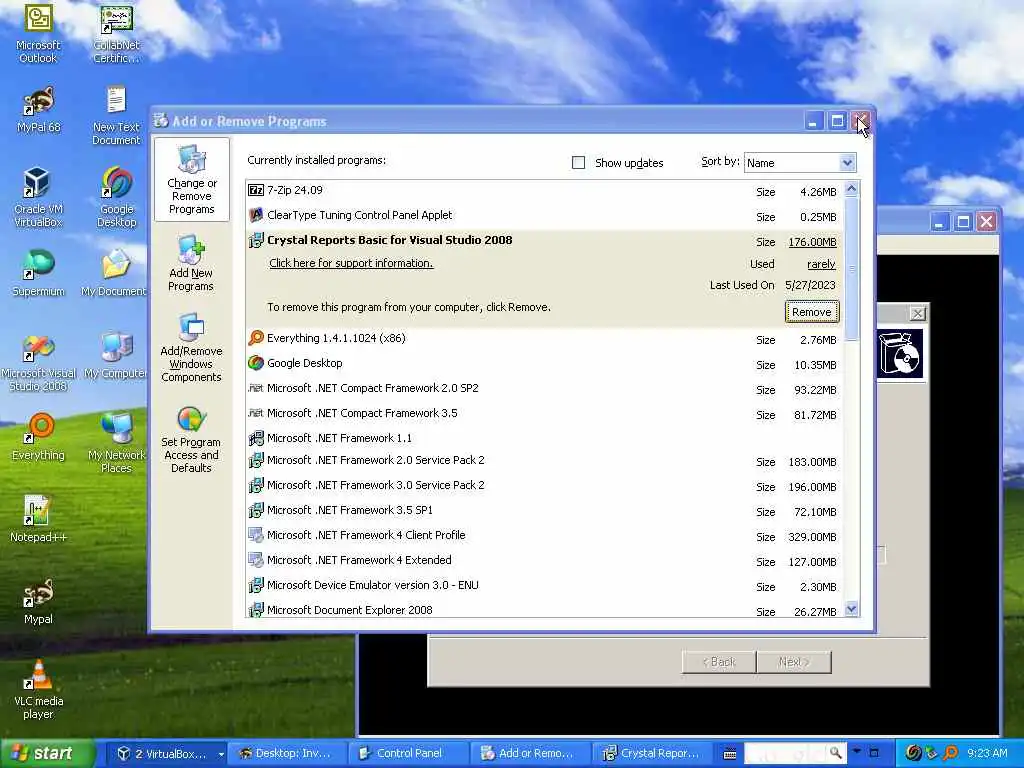The width and height of the screenshot is (1024, 768).
Task: Close the small dialog behind via X button
Action: [917, 313]
